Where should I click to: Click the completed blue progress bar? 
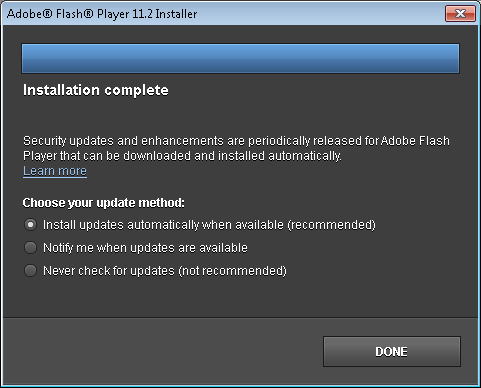(240, 58)
